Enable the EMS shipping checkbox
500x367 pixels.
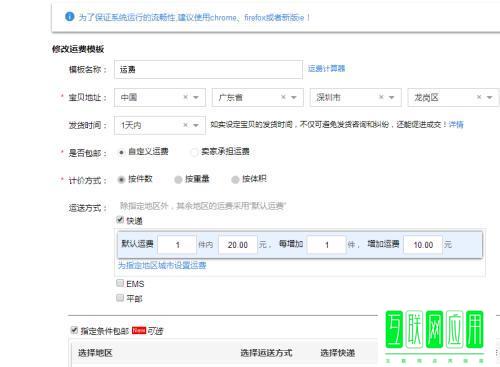120,283
